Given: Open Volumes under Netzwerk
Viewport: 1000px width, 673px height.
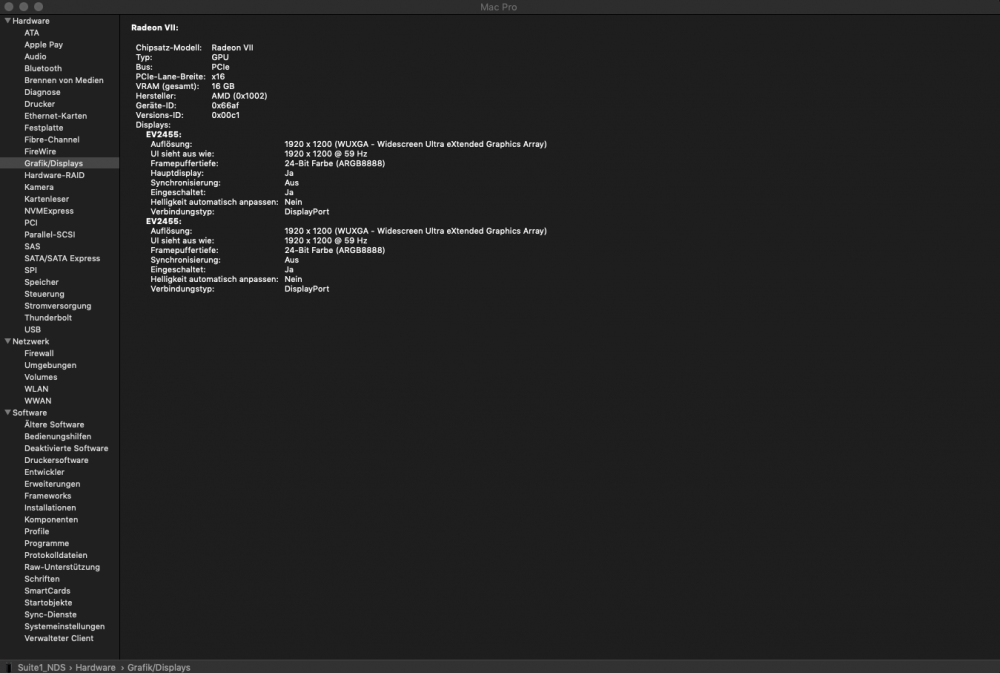Looking at the screenshot, I should click(x=41, y=377).
